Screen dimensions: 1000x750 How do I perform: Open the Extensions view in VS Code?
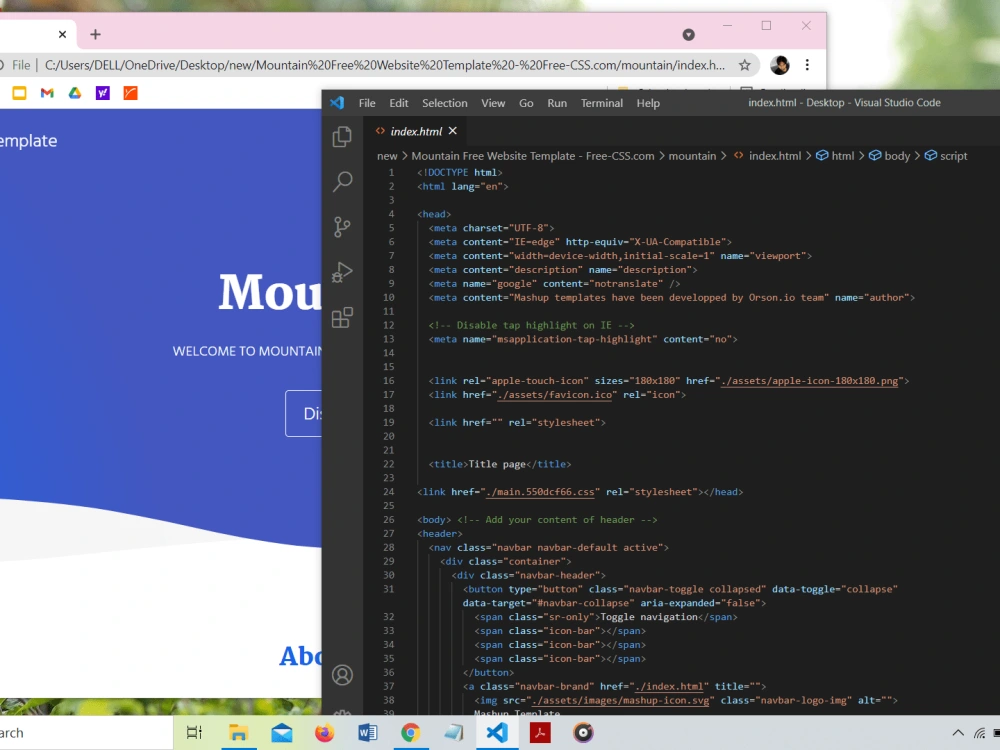click(342, 318)
